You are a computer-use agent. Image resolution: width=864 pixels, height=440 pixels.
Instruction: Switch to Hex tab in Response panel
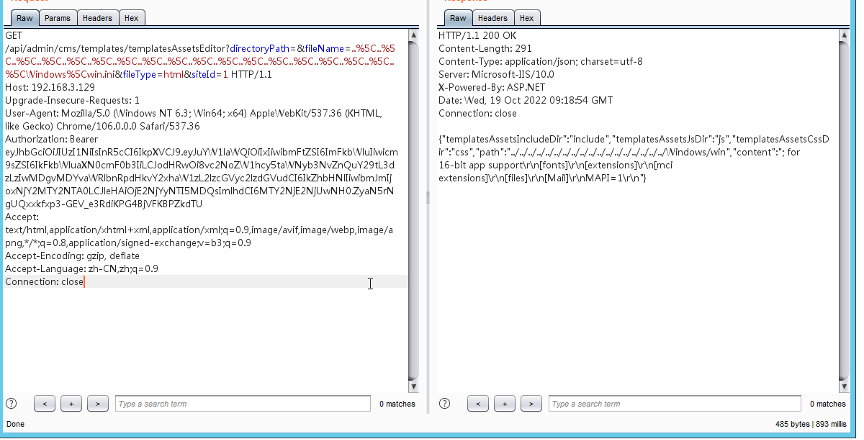[526, 18]
